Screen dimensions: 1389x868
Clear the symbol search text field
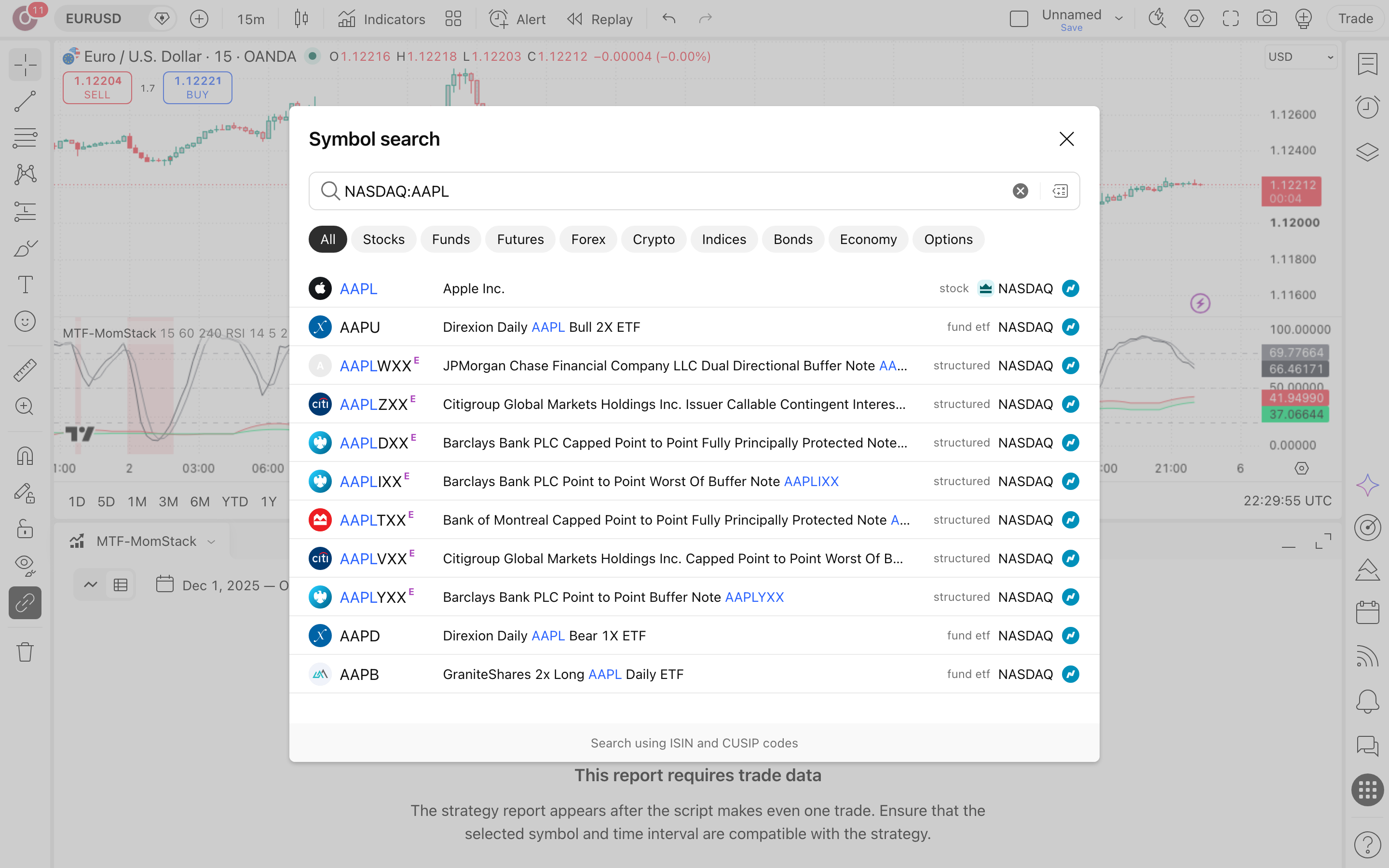(1020, 191)
